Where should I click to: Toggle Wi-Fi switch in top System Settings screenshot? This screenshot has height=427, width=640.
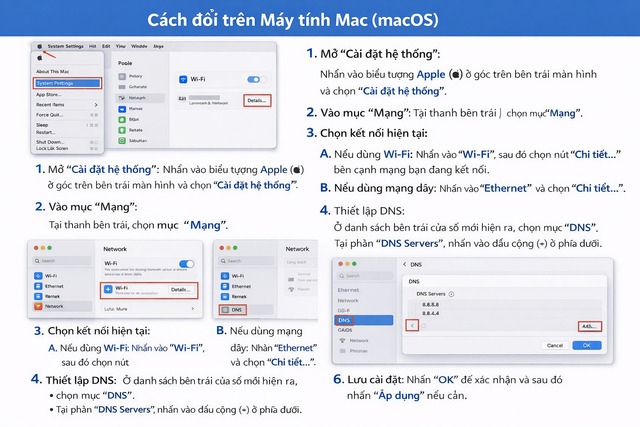click(x=254, y=79)
